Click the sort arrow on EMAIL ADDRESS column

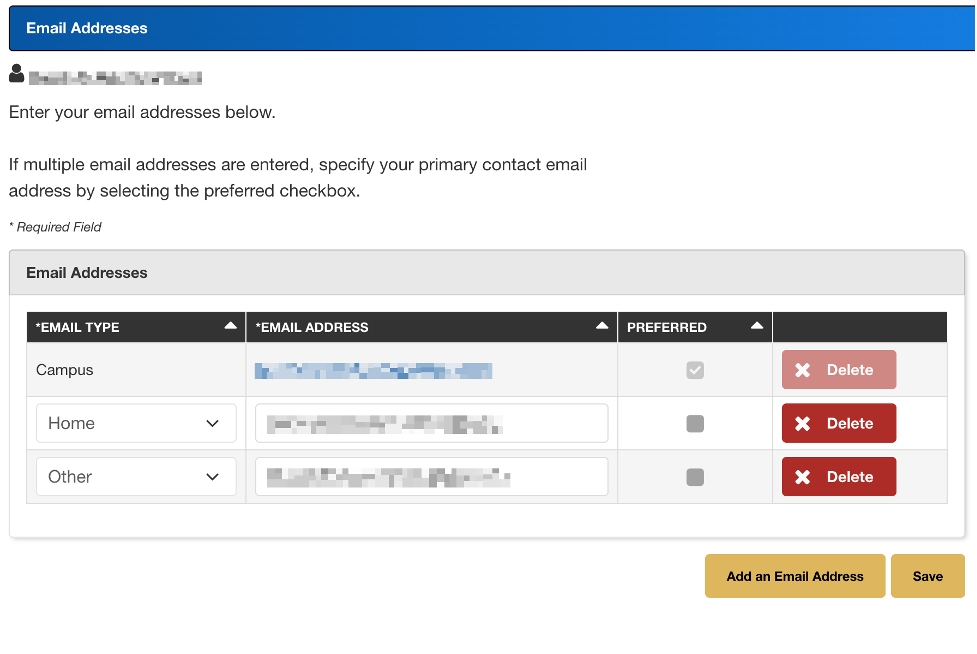[600, 325]
